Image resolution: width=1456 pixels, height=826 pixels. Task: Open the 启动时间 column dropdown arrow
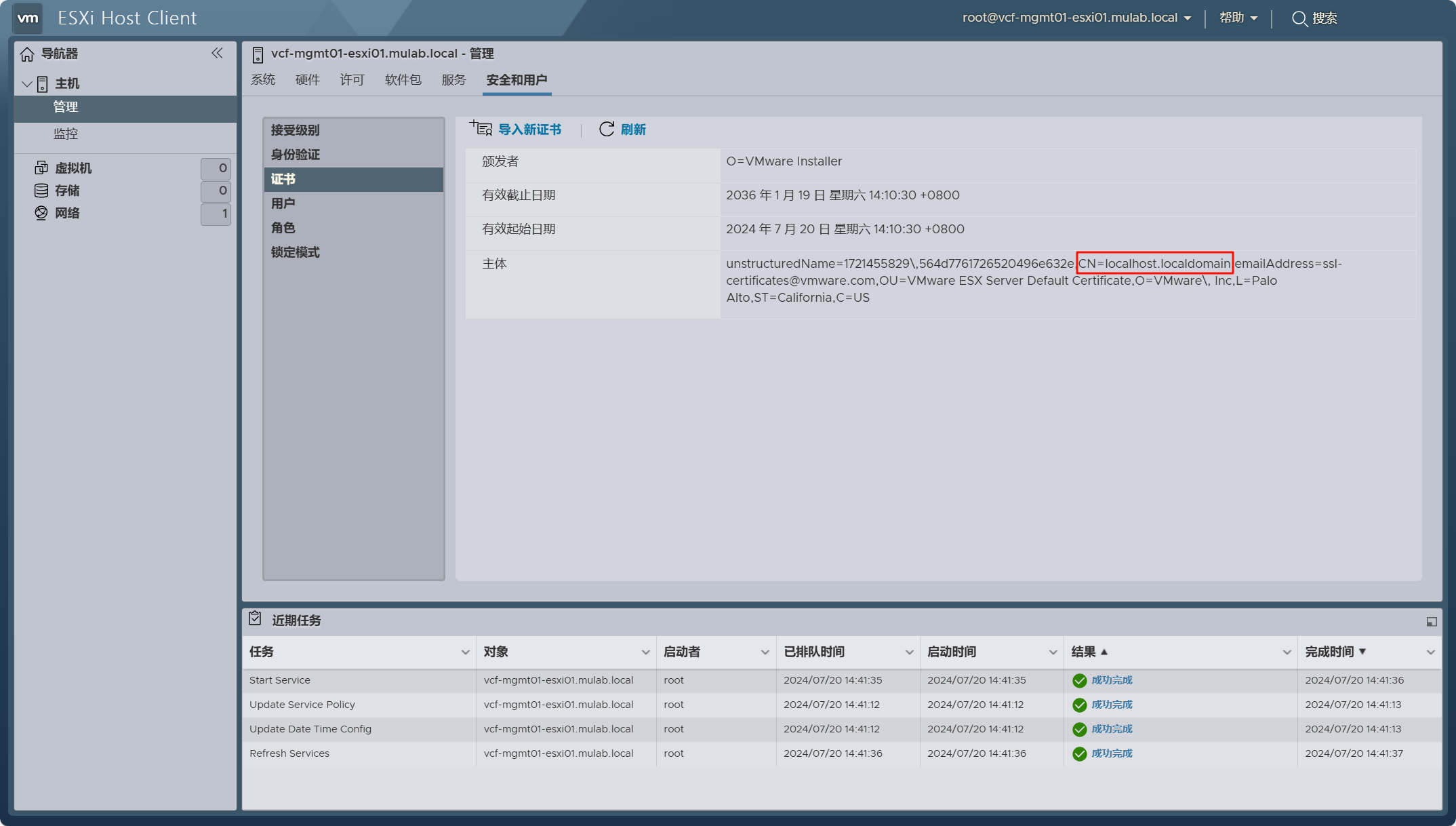(1053, 652)
